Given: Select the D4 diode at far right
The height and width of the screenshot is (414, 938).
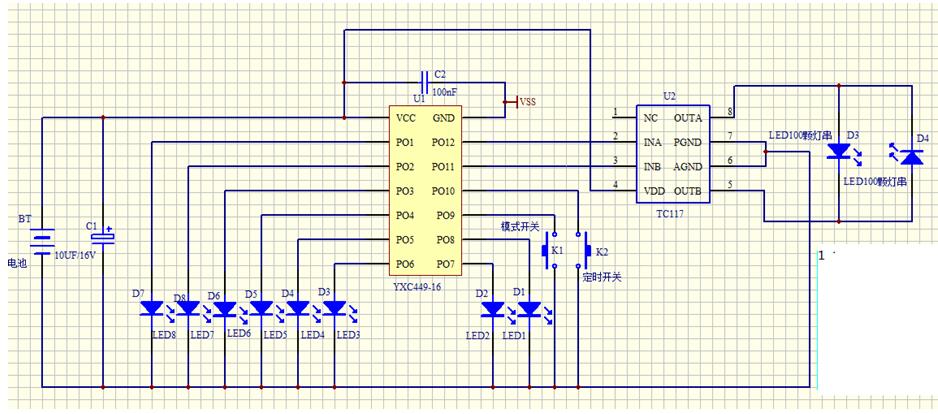Looking at the screenshot, I should point(910,156).
